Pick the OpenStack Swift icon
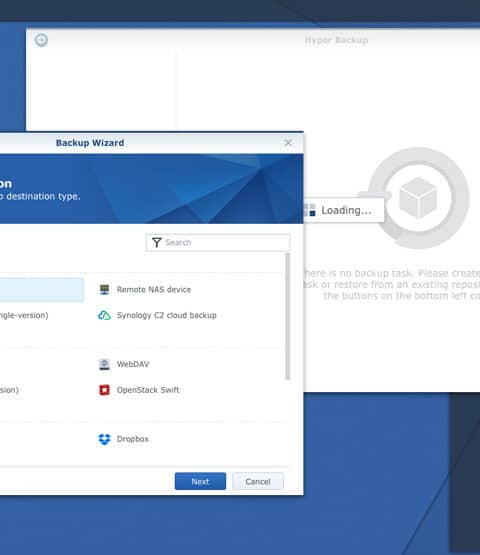Viewport: 480px width, 555px height. (x=104, y=390)
